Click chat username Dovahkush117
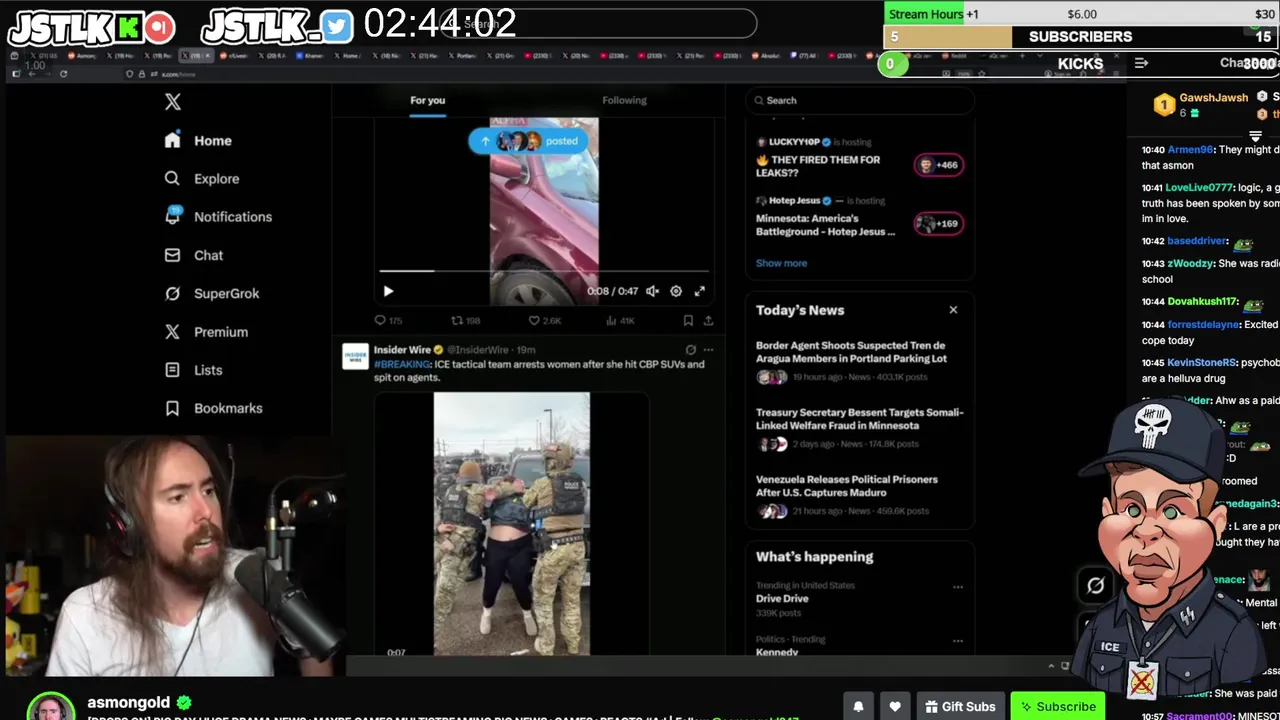 click(x=1202, y=302)
